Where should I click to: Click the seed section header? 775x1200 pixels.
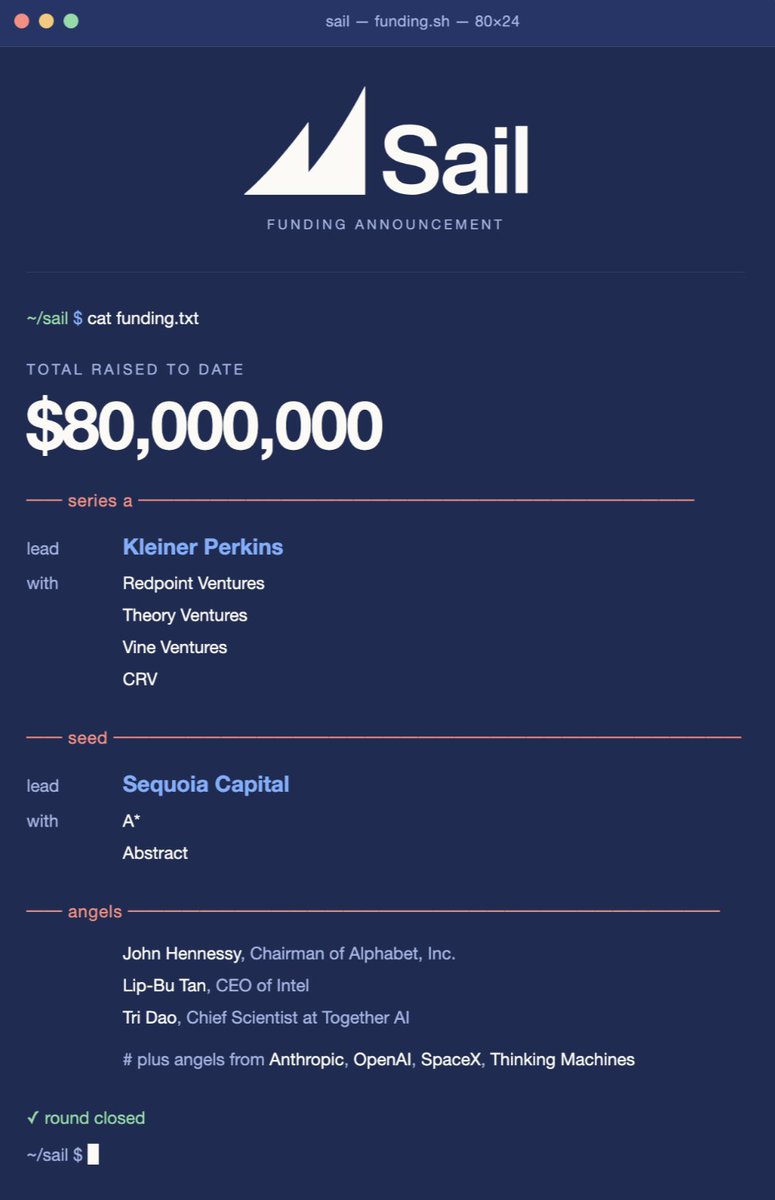pyautogui.click(x=87, y=738)
